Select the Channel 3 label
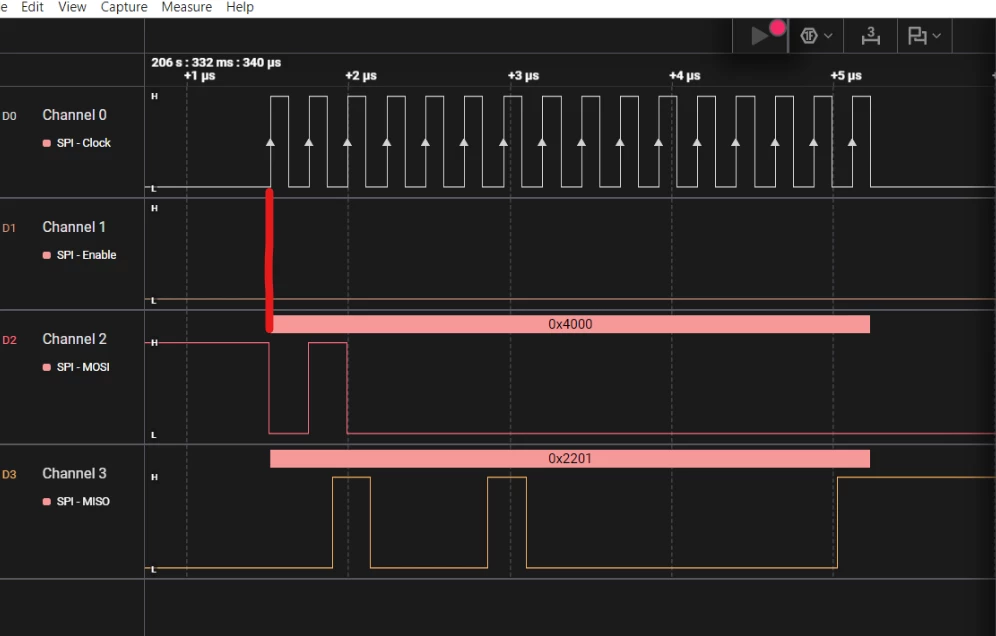Screen dimensions: 996x636 [74, 473]
